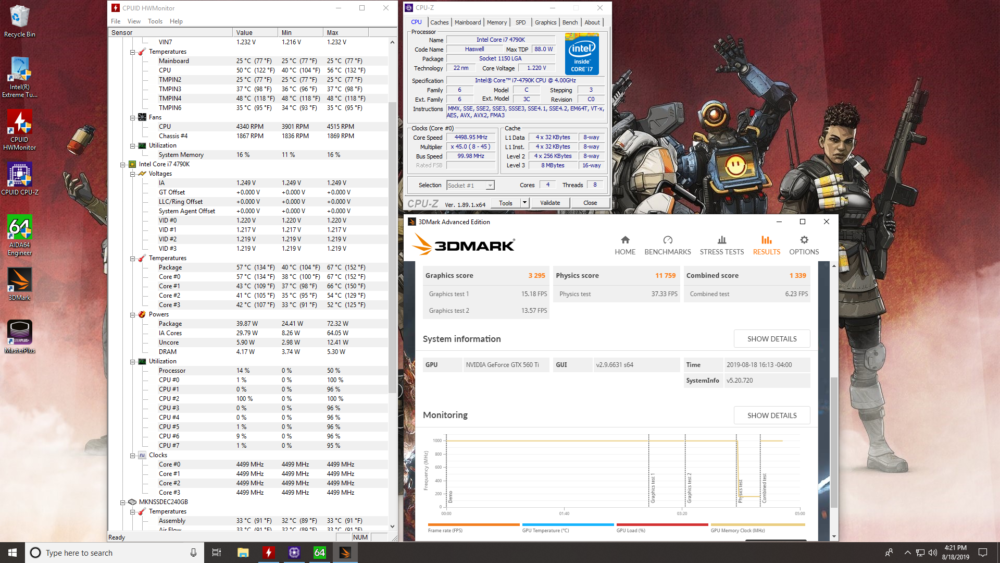Open HWMonitor Help menu
This screenshot has width=1000, height=563.
coord(176,21)
